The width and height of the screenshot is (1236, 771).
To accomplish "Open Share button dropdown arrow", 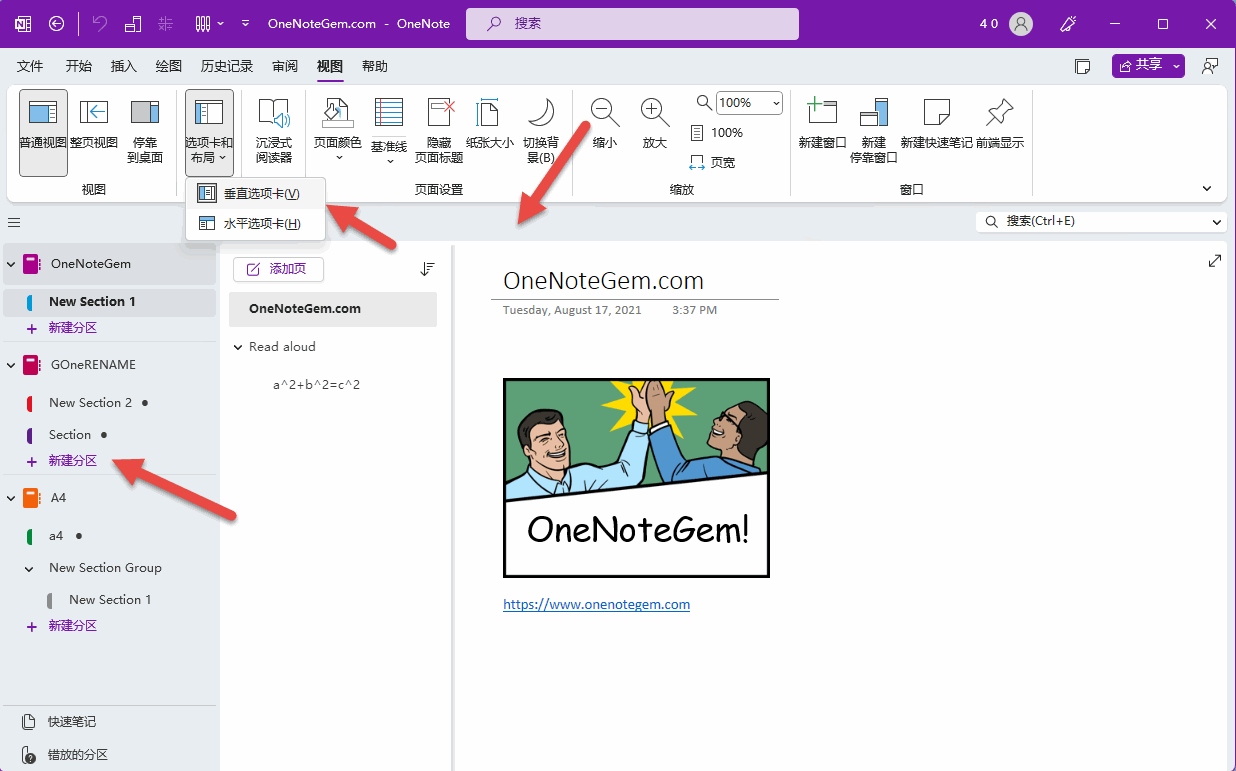I will coord(1177,65).
